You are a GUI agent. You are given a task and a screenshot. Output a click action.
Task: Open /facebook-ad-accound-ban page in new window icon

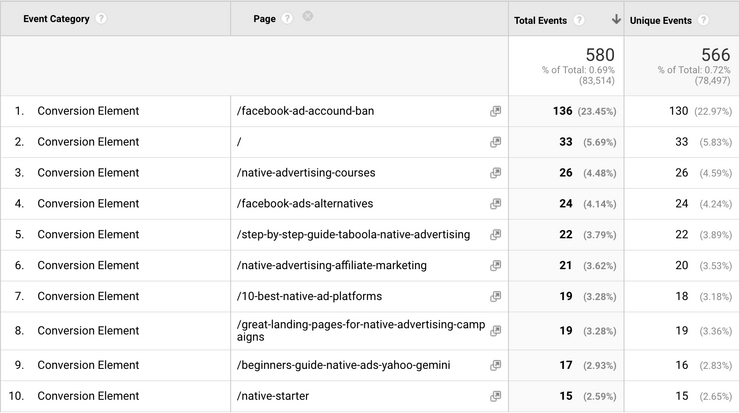(x=495, y=111)
